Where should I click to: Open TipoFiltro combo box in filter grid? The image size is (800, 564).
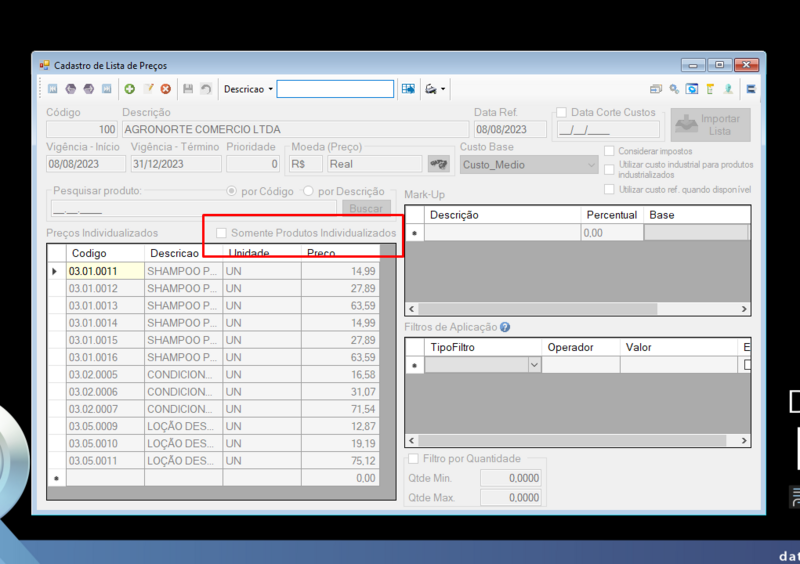pyautogui.click(x=483, y=365)
